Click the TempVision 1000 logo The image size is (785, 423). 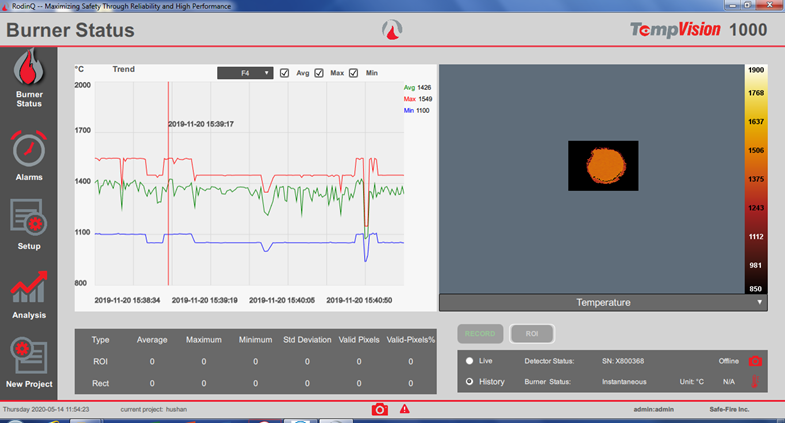[698, 30]
